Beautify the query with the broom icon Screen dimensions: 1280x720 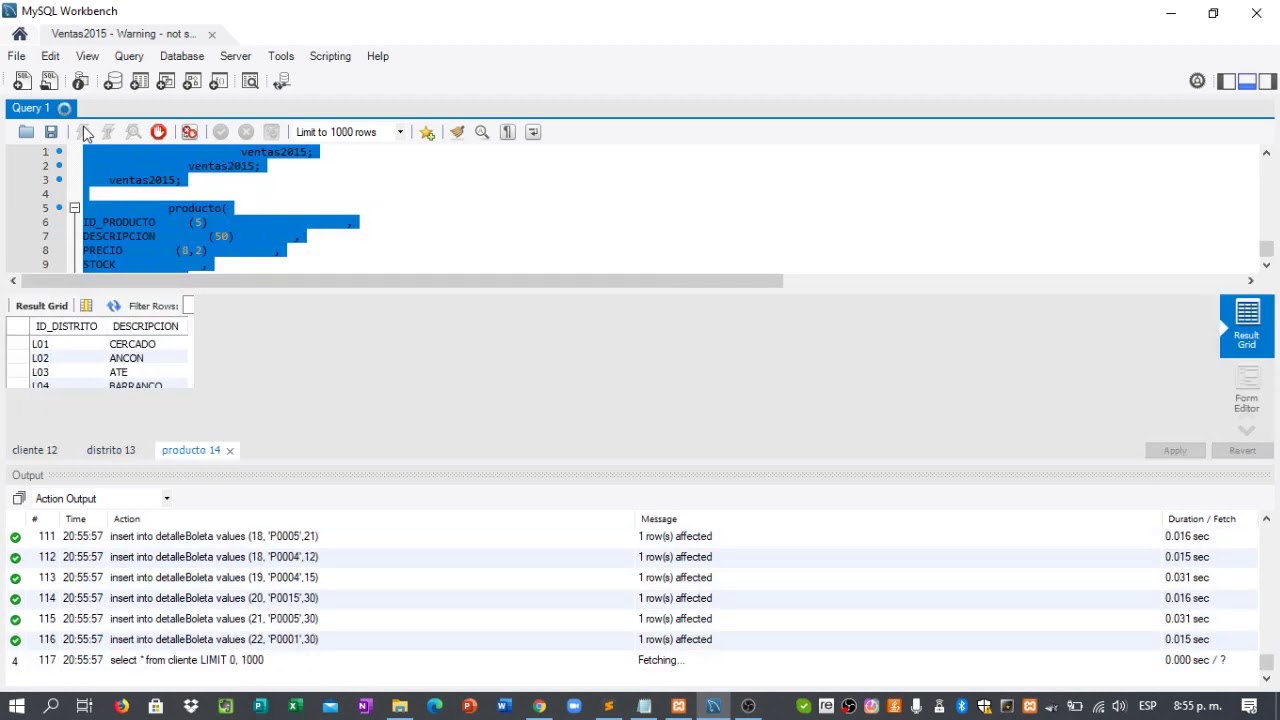[457, 132]
